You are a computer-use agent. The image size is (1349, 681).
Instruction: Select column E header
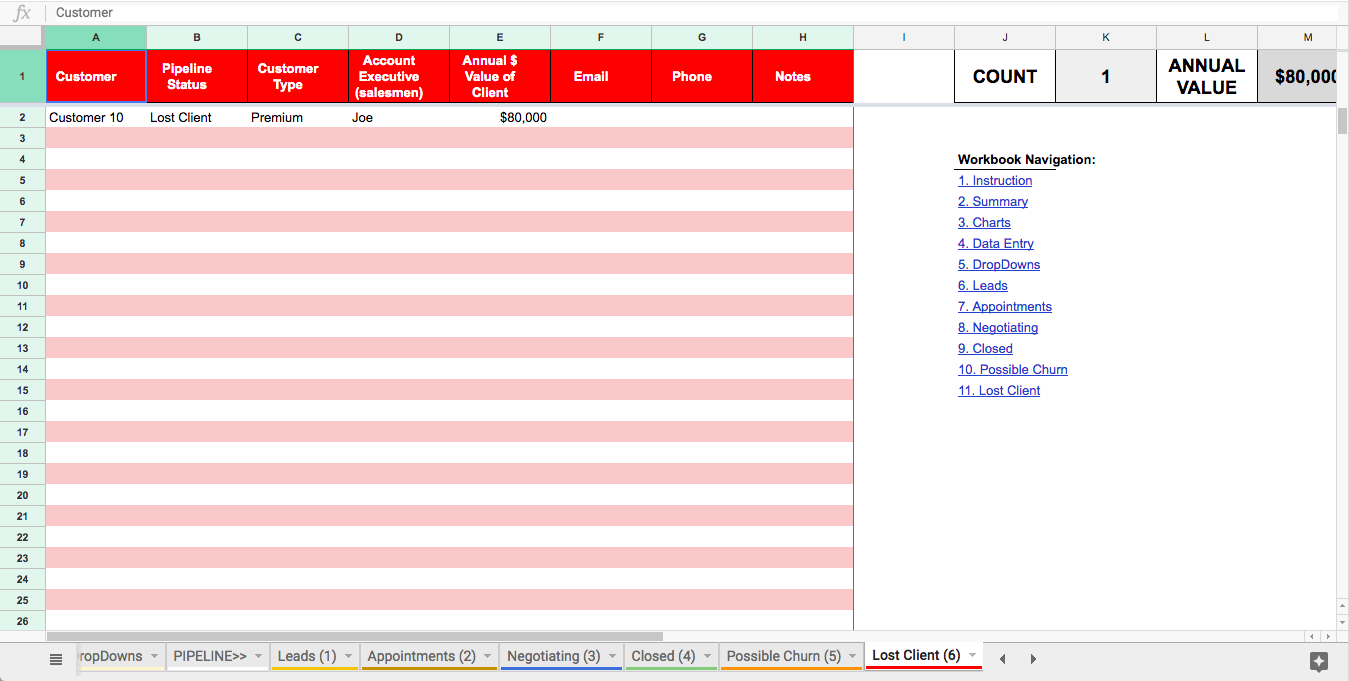point(500,37)
